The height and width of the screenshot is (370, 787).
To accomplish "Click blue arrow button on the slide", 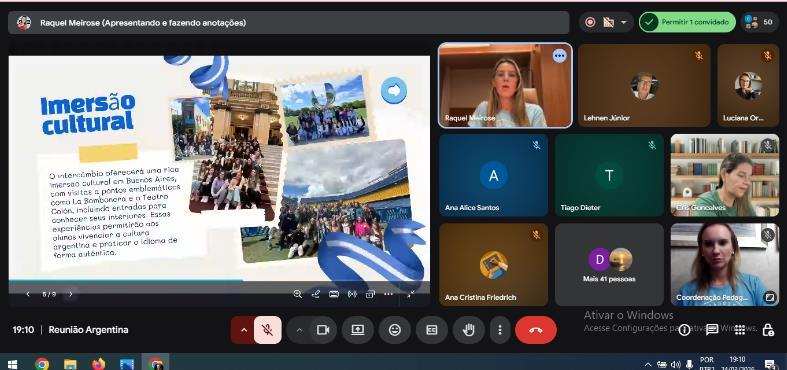I will tap(394, 90).
